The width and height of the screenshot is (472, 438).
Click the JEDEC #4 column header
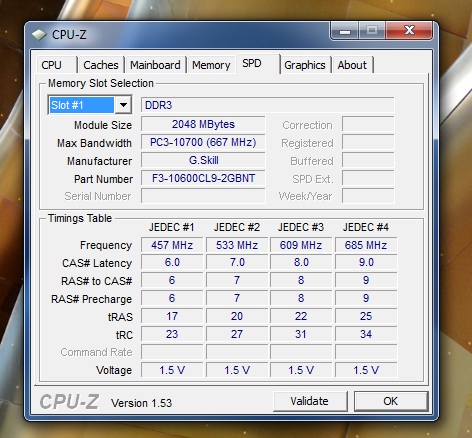click(x=366, y=227)
